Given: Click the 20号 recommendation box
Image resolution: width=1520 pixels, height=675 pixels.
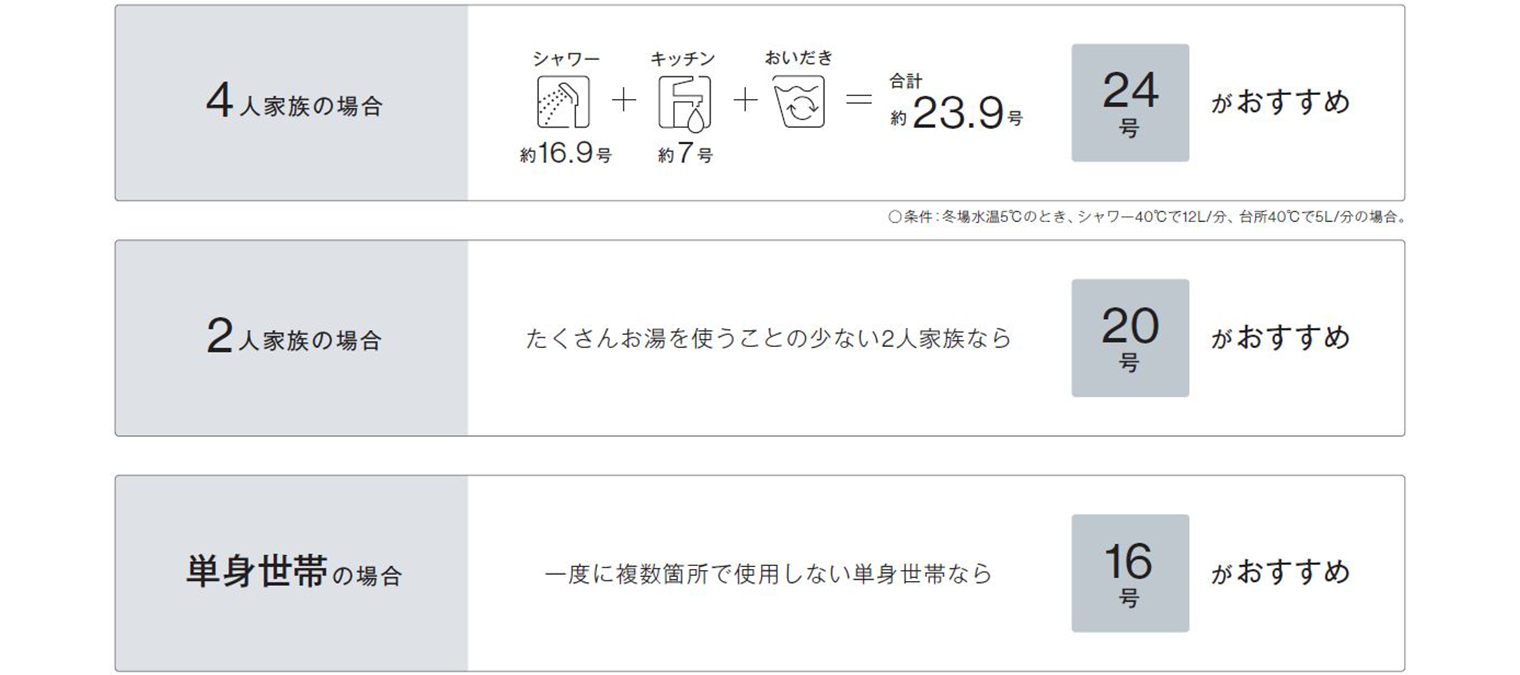Looking at the screenshot, I should pyautogui.click(x=1130, y=338).
